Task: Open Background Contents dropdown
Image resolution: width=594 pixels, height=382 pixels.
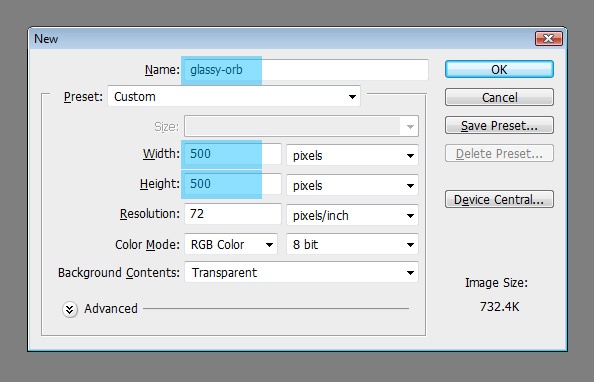Action: (x=301, y=272)
